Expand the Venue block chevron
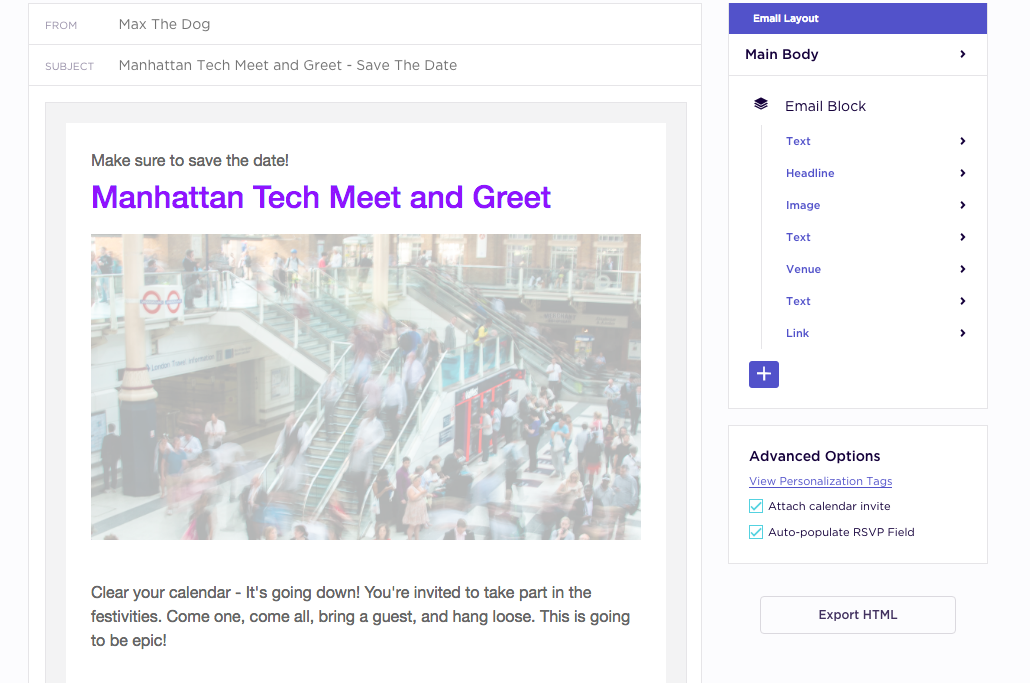 962,269
